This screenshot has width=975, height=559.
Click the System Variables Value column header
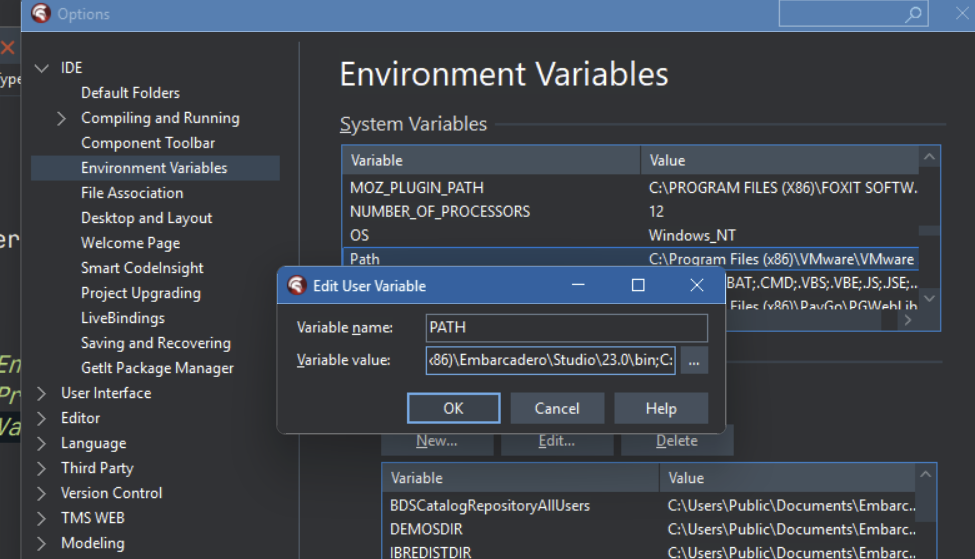[780, 160]
